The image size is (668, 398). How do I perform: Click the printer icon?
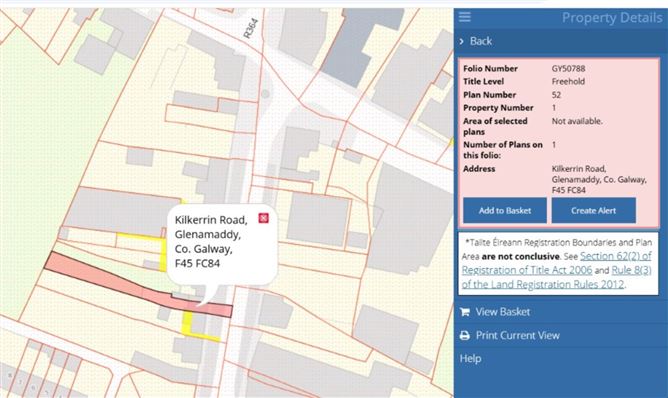click(465, 335)
